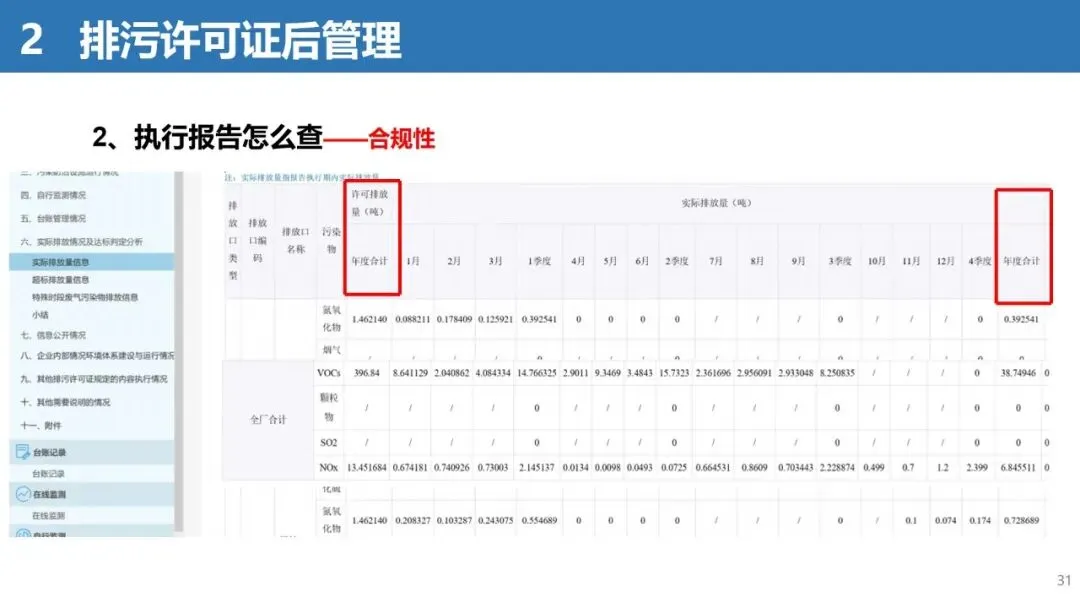Click the NOx permitted value 13.451684
The height and width of the screenshot is (608, 1080).
tap(366, 468)
